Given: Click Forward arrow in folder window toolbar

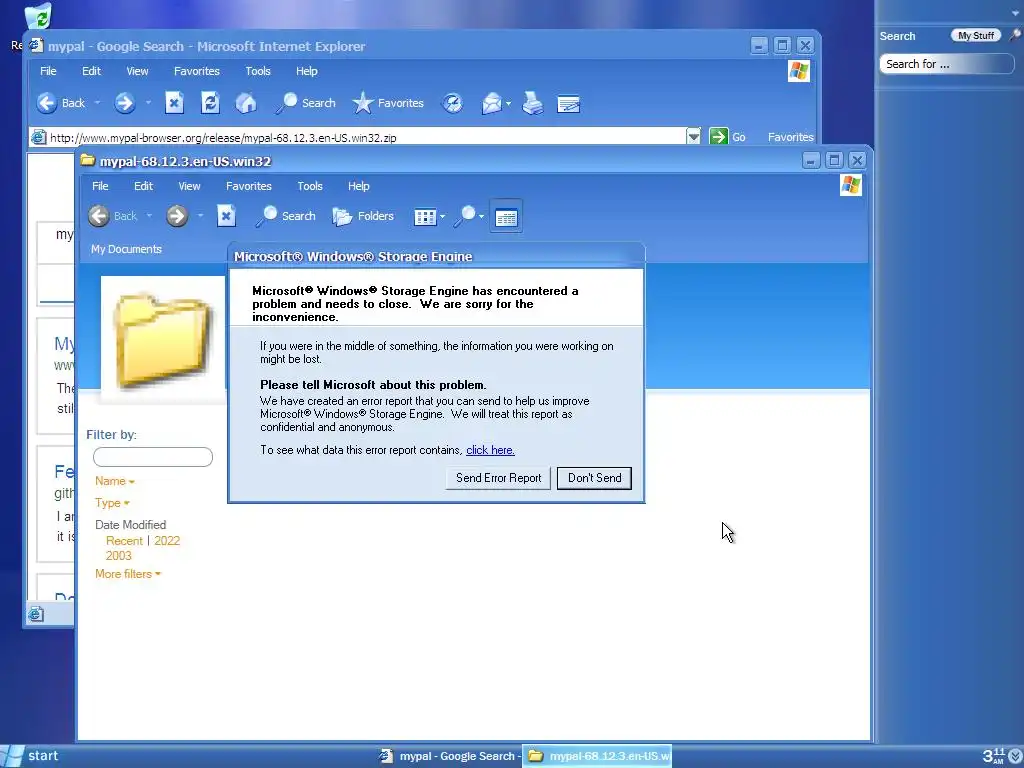Looking at the screenshot, I should point(176,216).
